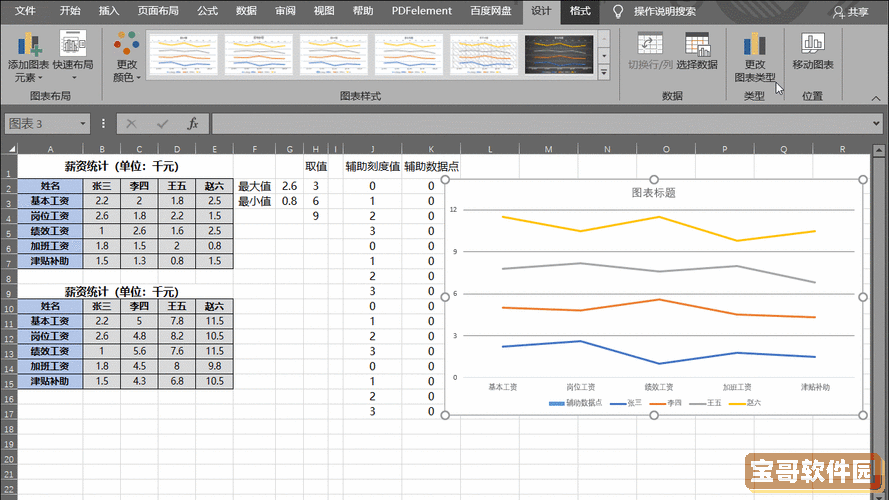Switch to the 数据 (Data) tab
889x500 pixels.
click(246, 11)
